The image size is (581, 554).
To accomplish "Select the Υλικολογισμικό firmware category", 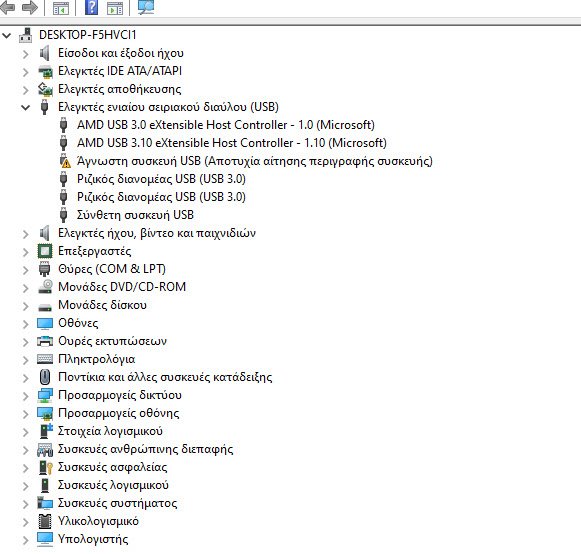I will (x=98, y=521).
